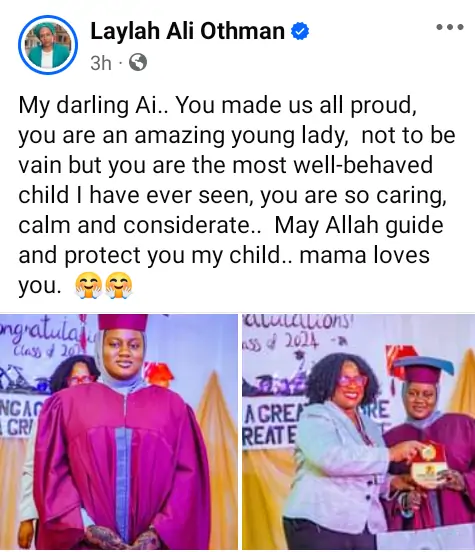Click the Congratulations banner in left photo
475x552 pixels.
point(42,331)
